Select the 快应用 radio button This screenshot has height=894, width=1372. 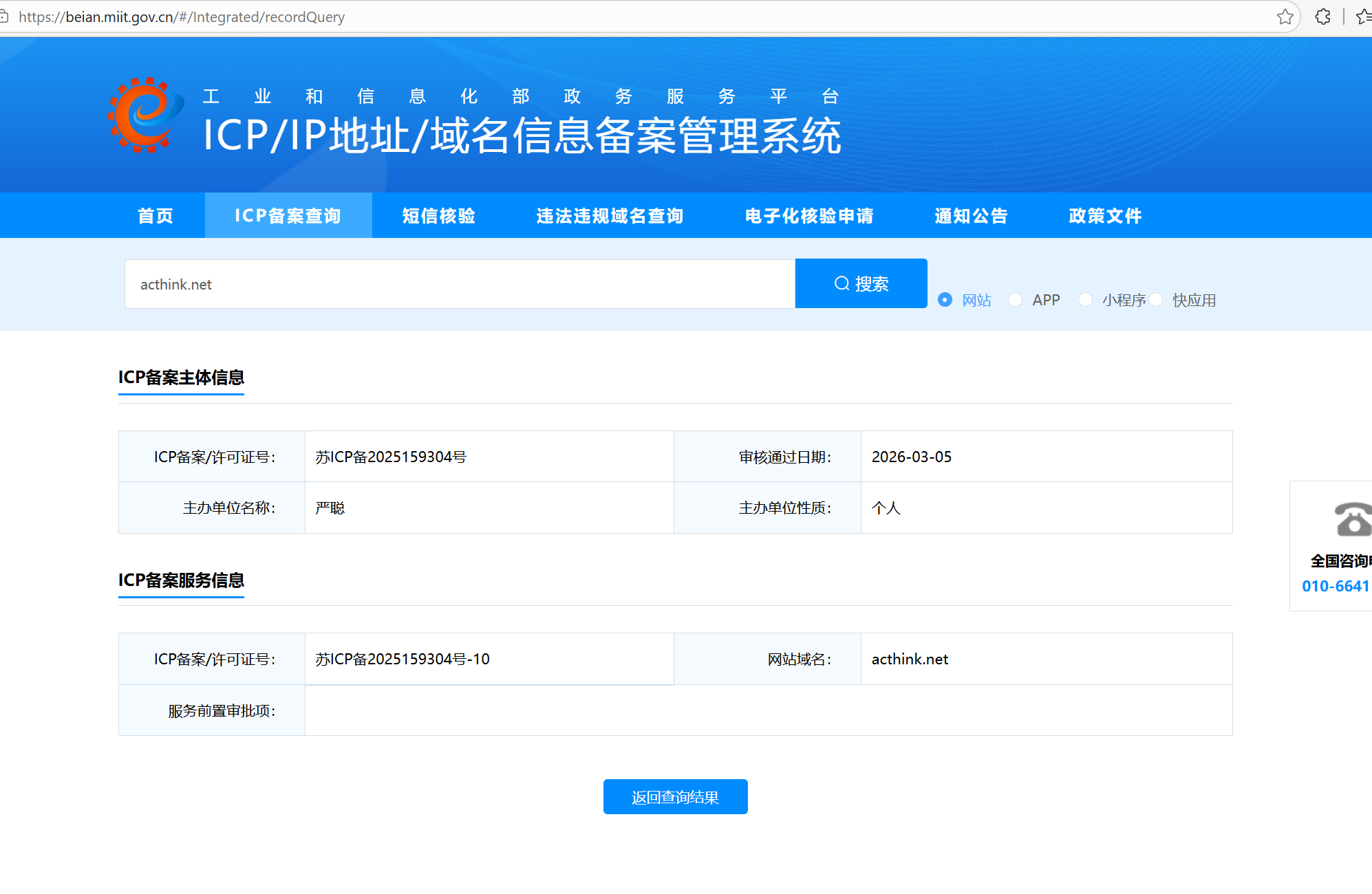click(x=1156, y=300)
